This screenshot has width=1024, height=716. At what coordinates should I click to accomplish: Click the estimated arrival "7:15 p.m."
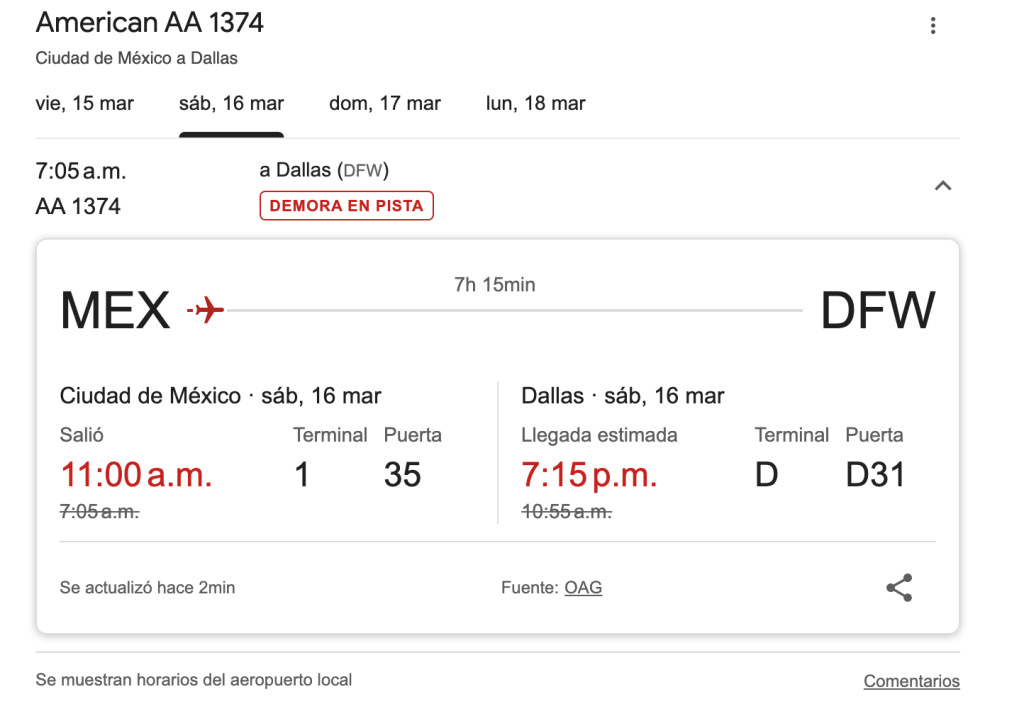[588, 474]
